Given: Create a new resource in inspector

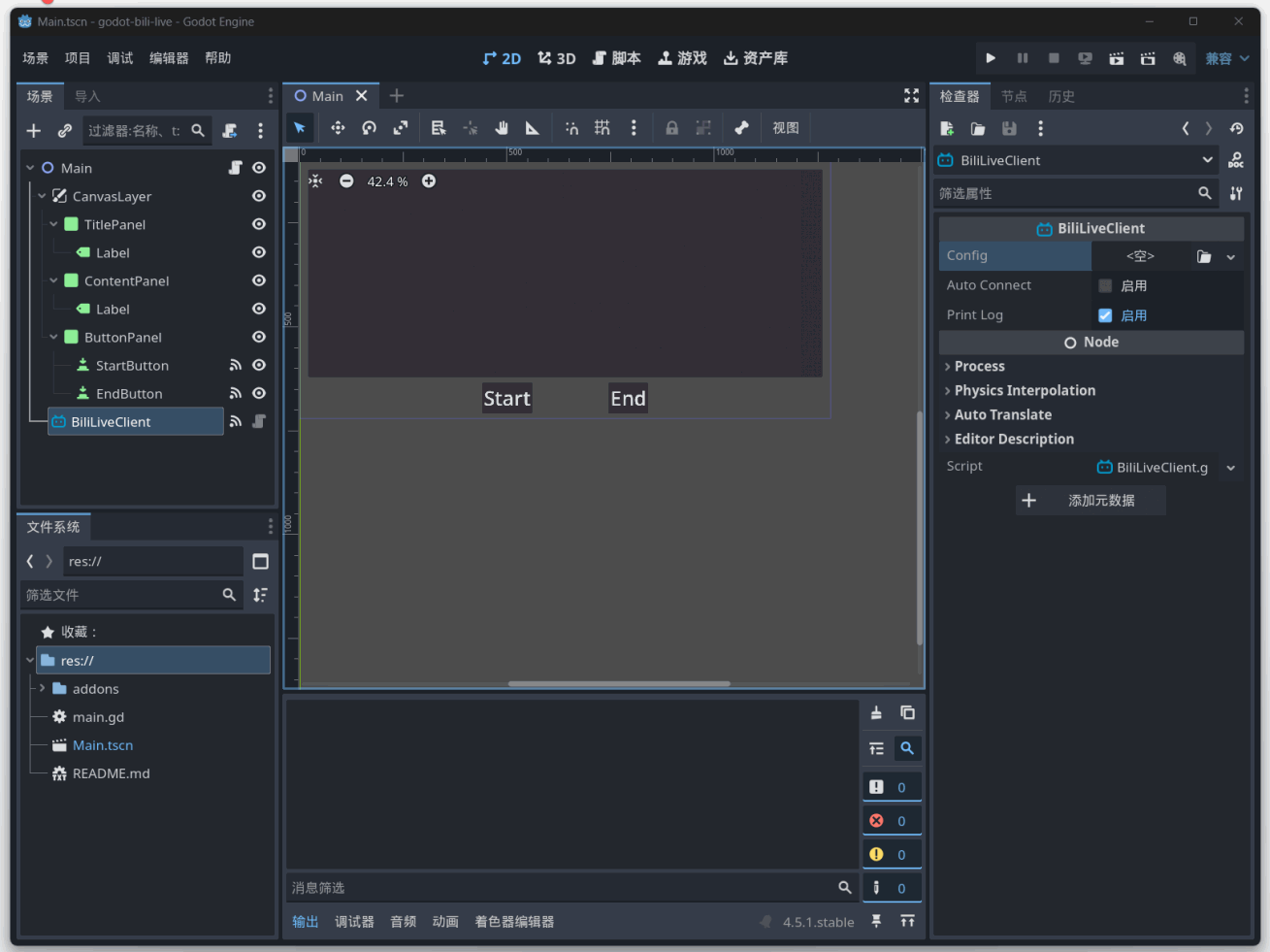Looking at the screenshot, I should 947,128.
